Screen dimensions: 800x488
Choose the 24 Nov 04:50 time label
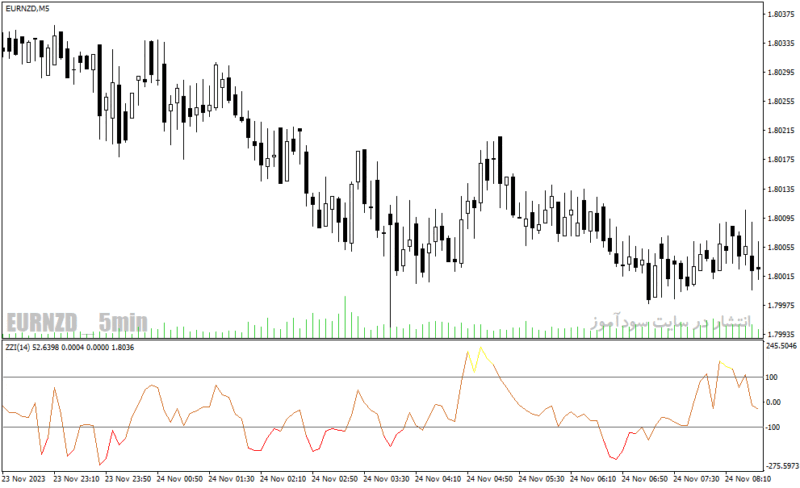tap(489, 479)
